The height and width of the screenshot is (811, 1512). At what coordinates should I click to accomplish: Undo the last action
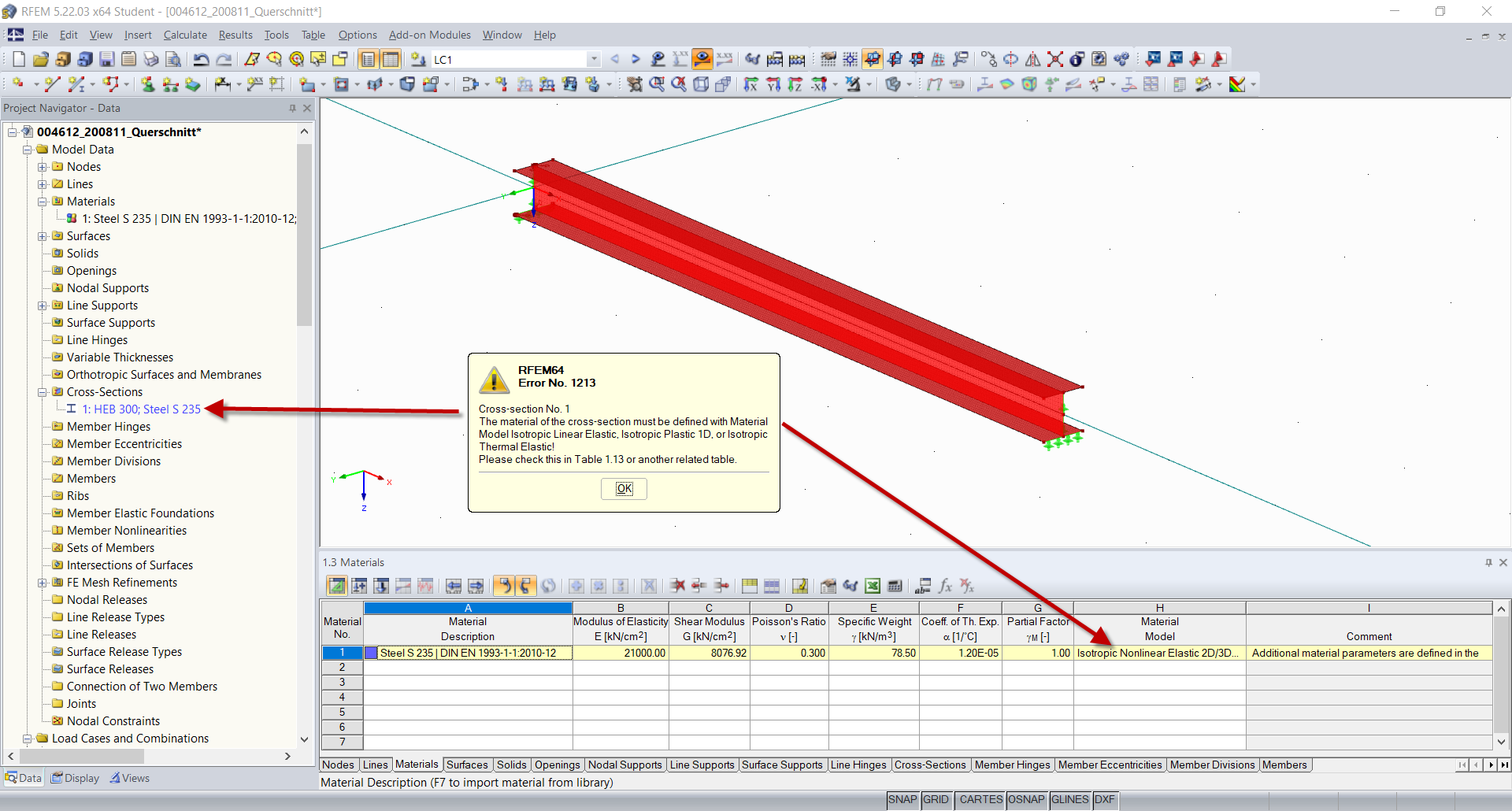click(202, 59)
